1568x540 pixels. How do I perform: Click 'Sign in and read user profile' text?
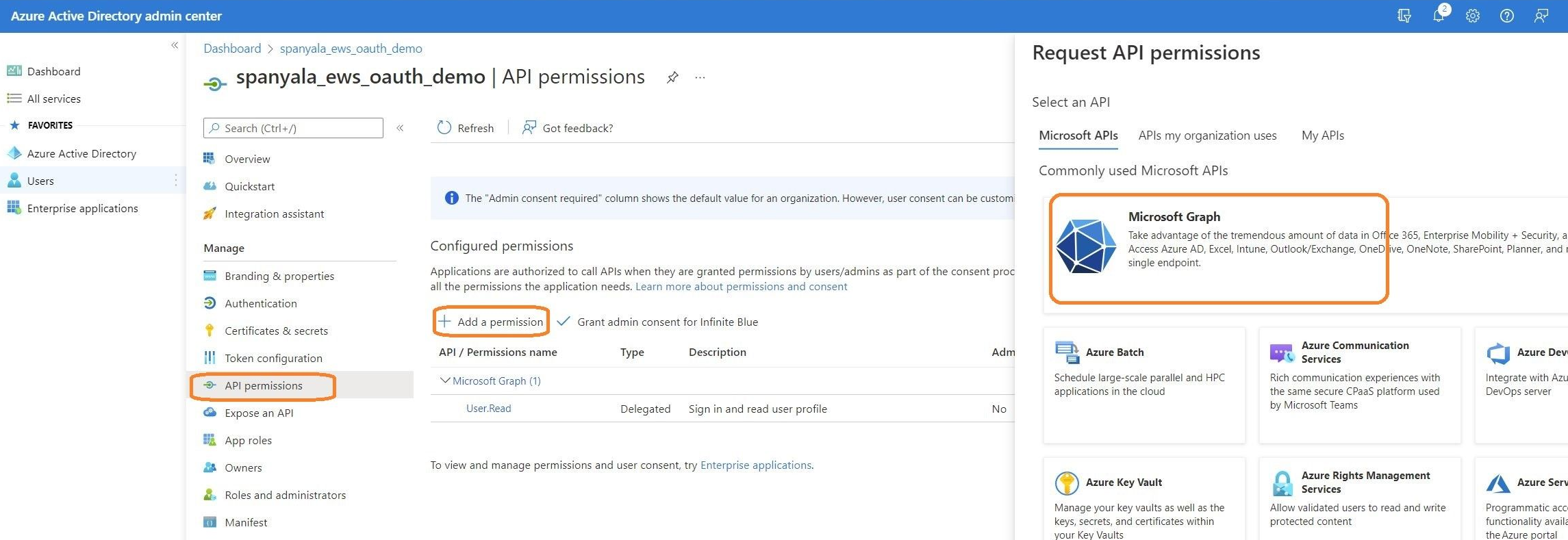coord(757,409)
